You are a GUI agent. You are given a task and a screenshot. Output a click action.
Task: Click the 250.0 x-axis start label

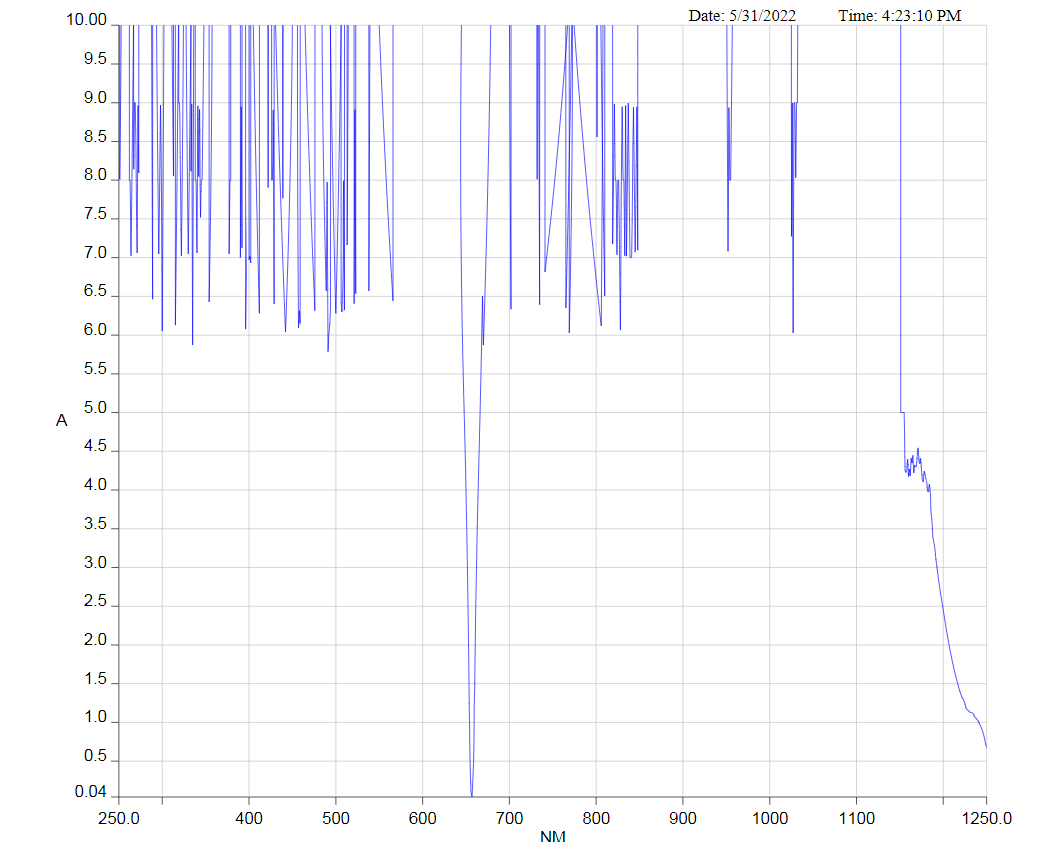pos(119,818)
